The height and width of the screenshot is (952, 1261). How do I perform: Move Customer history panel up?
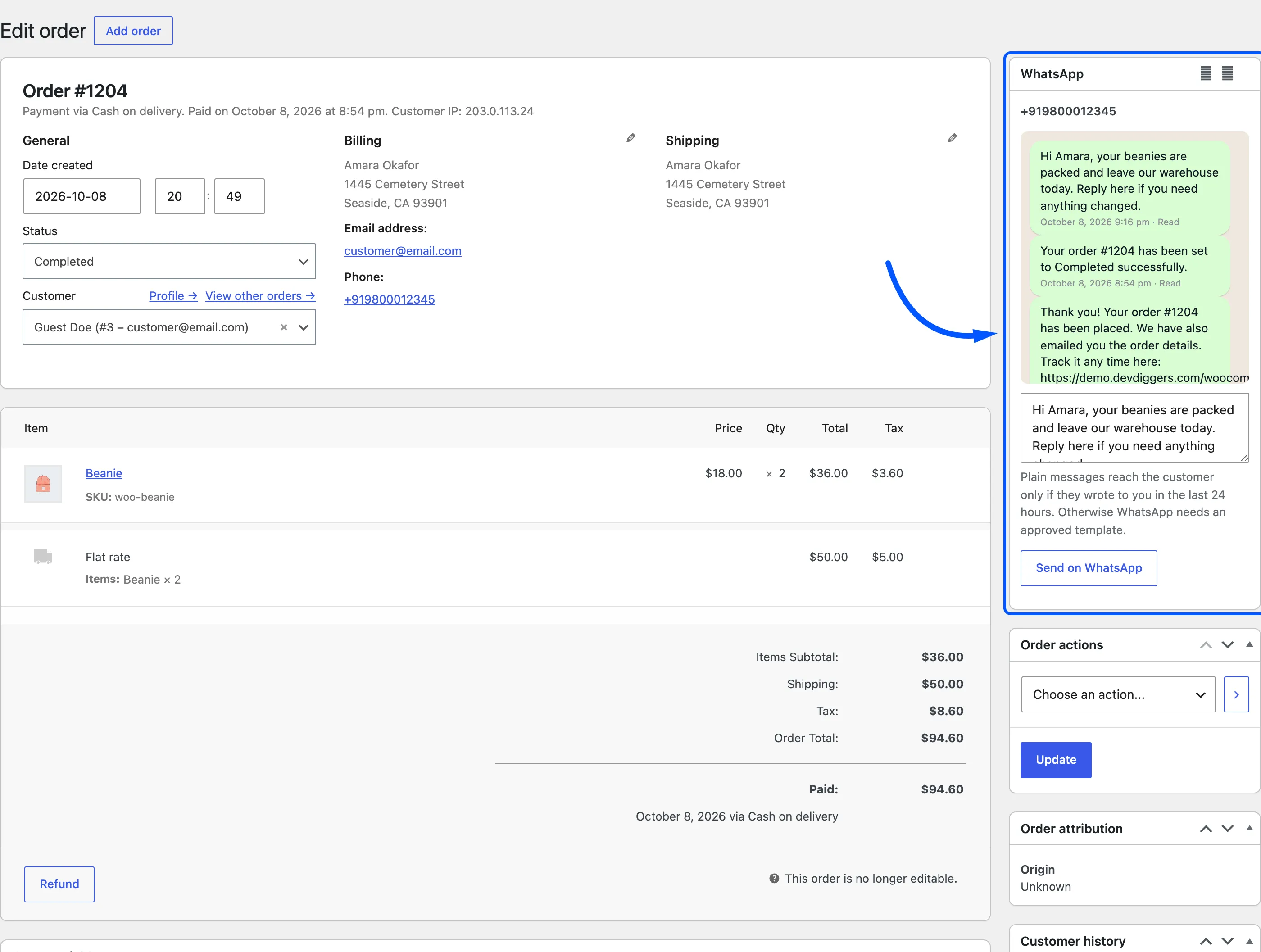pyautogui.click(x=1206, y=941)
